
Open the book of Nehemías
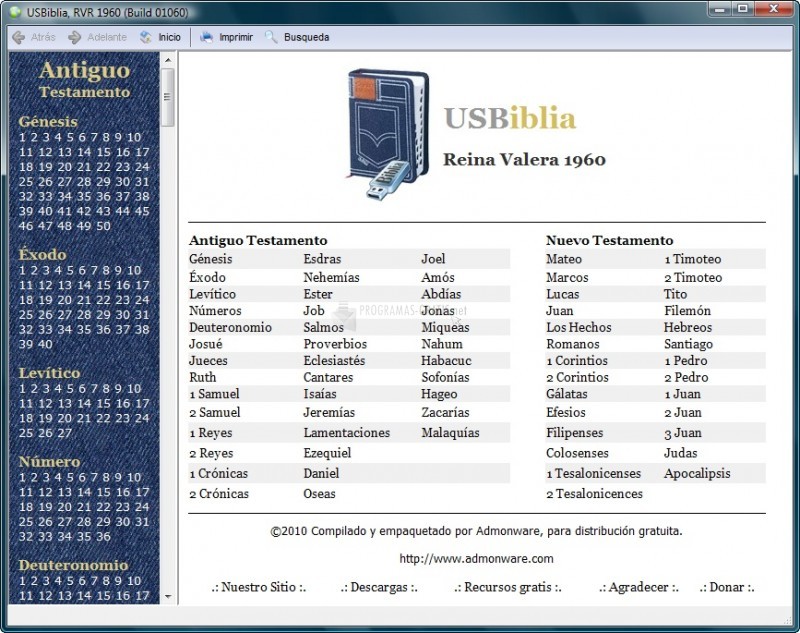(331, 277)
